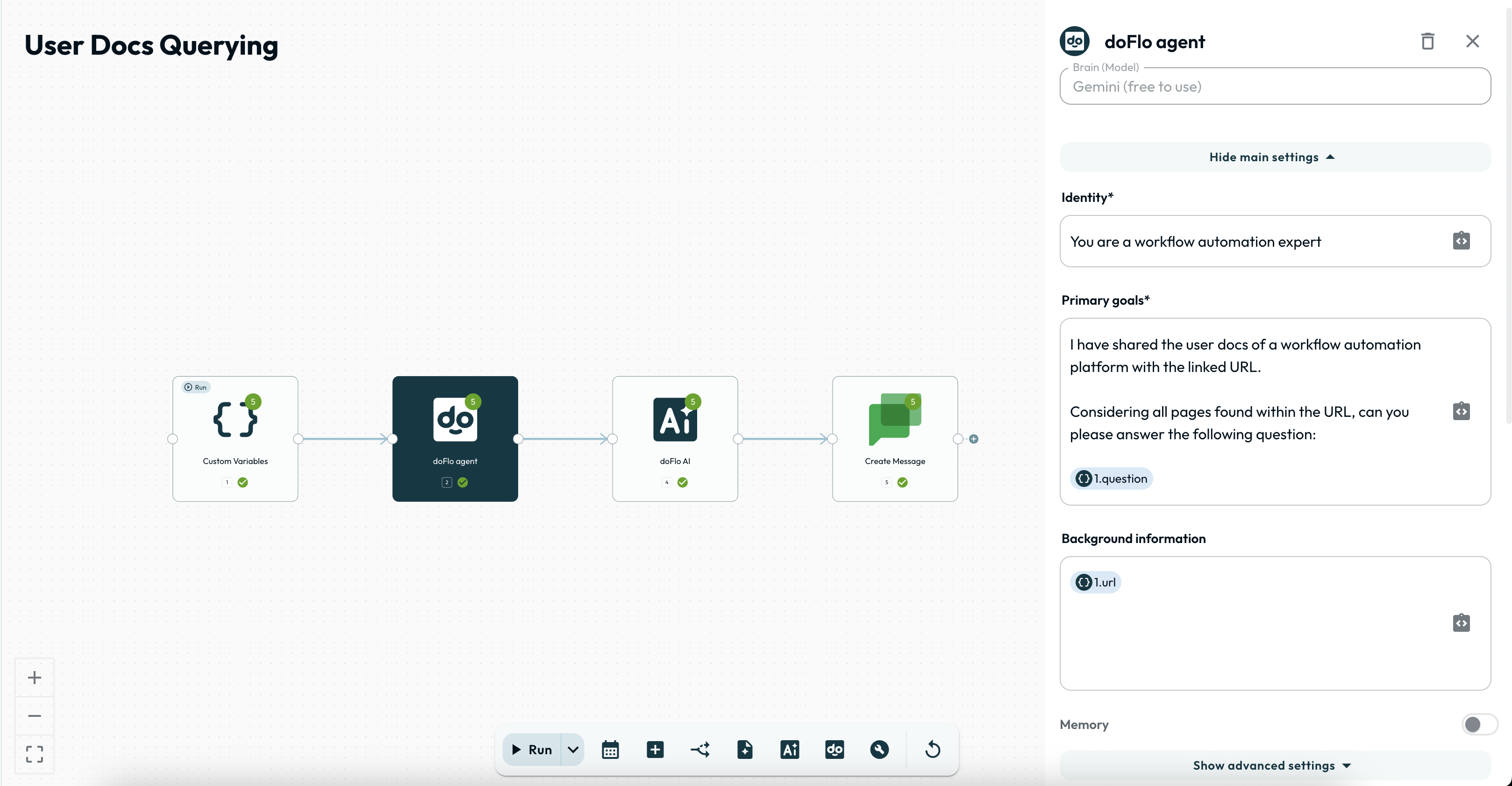This screenshot has height=786, width=1512.
Task: Open the schedule calendar icon in toolbar
Action: click(x=610, y=750)
